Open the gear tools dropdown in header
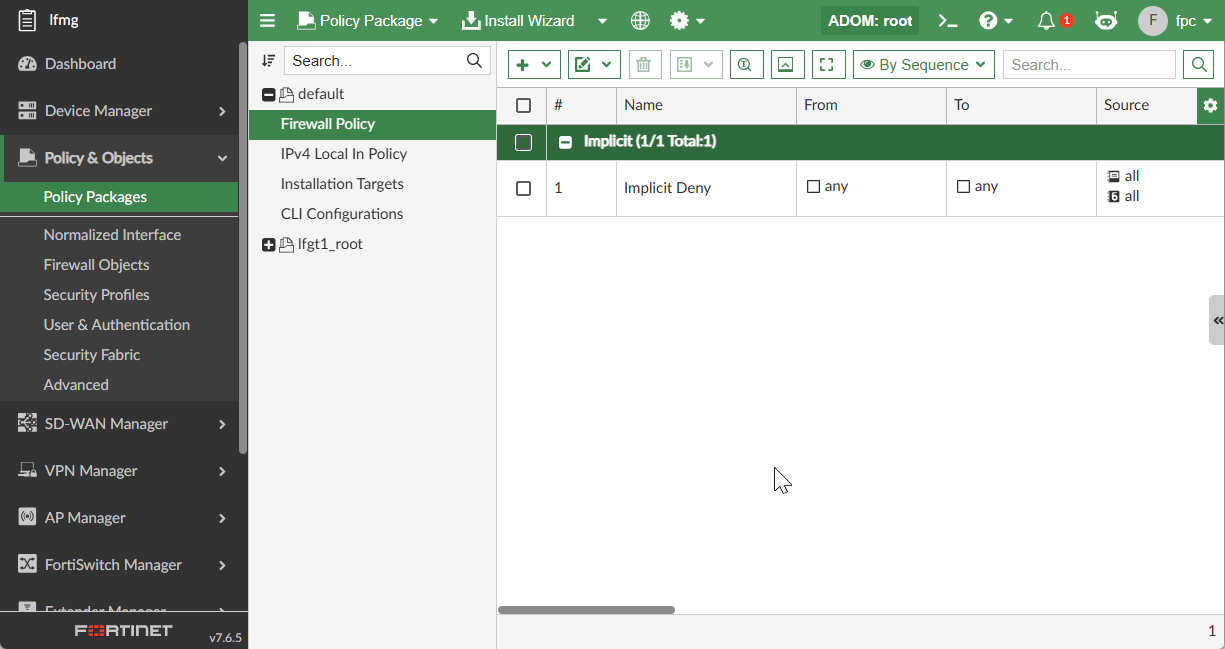The width and height of the screenshot is (1225, 649). coord(687,20)
